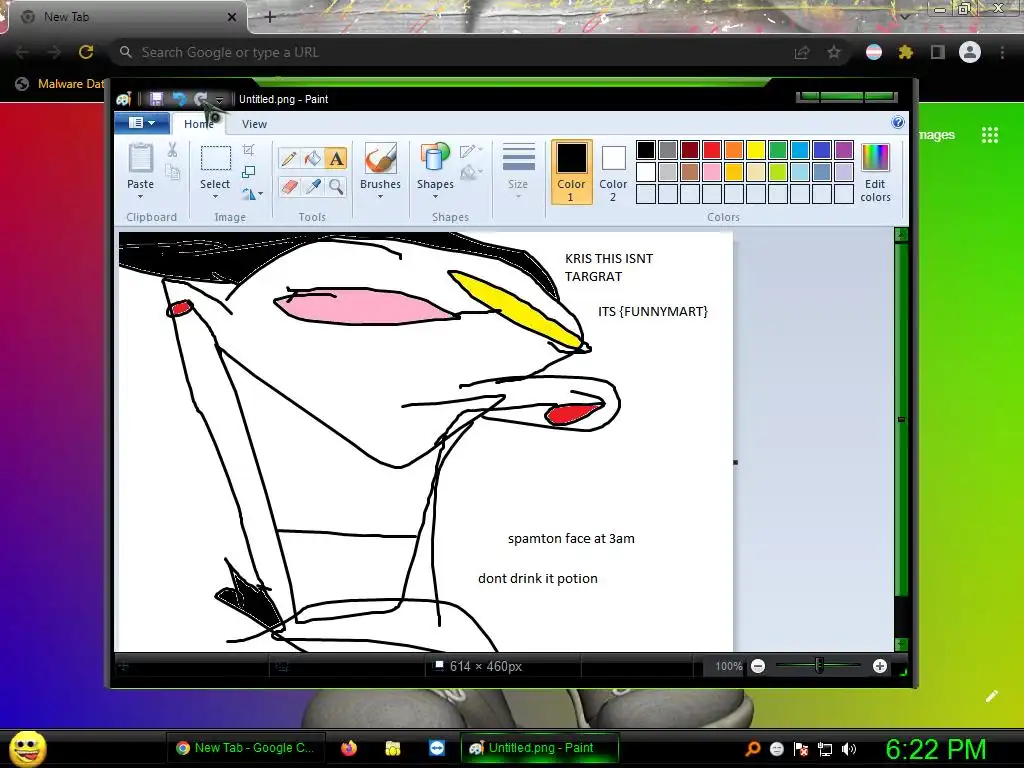The image size is (1024, 768).
Task: Click the Undo arrow in Paint title bar
Action: click(179, 99)
